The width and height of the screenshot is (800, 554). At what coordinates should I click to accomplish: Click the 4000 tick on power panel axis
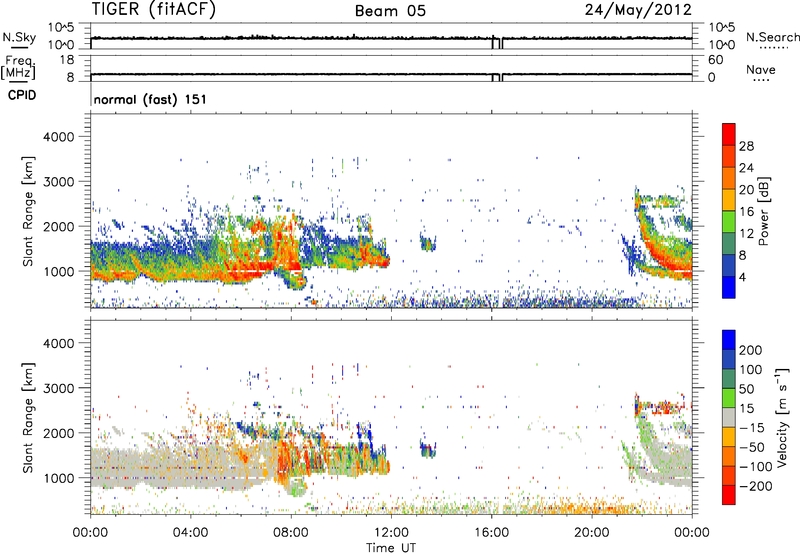(59, 137)
